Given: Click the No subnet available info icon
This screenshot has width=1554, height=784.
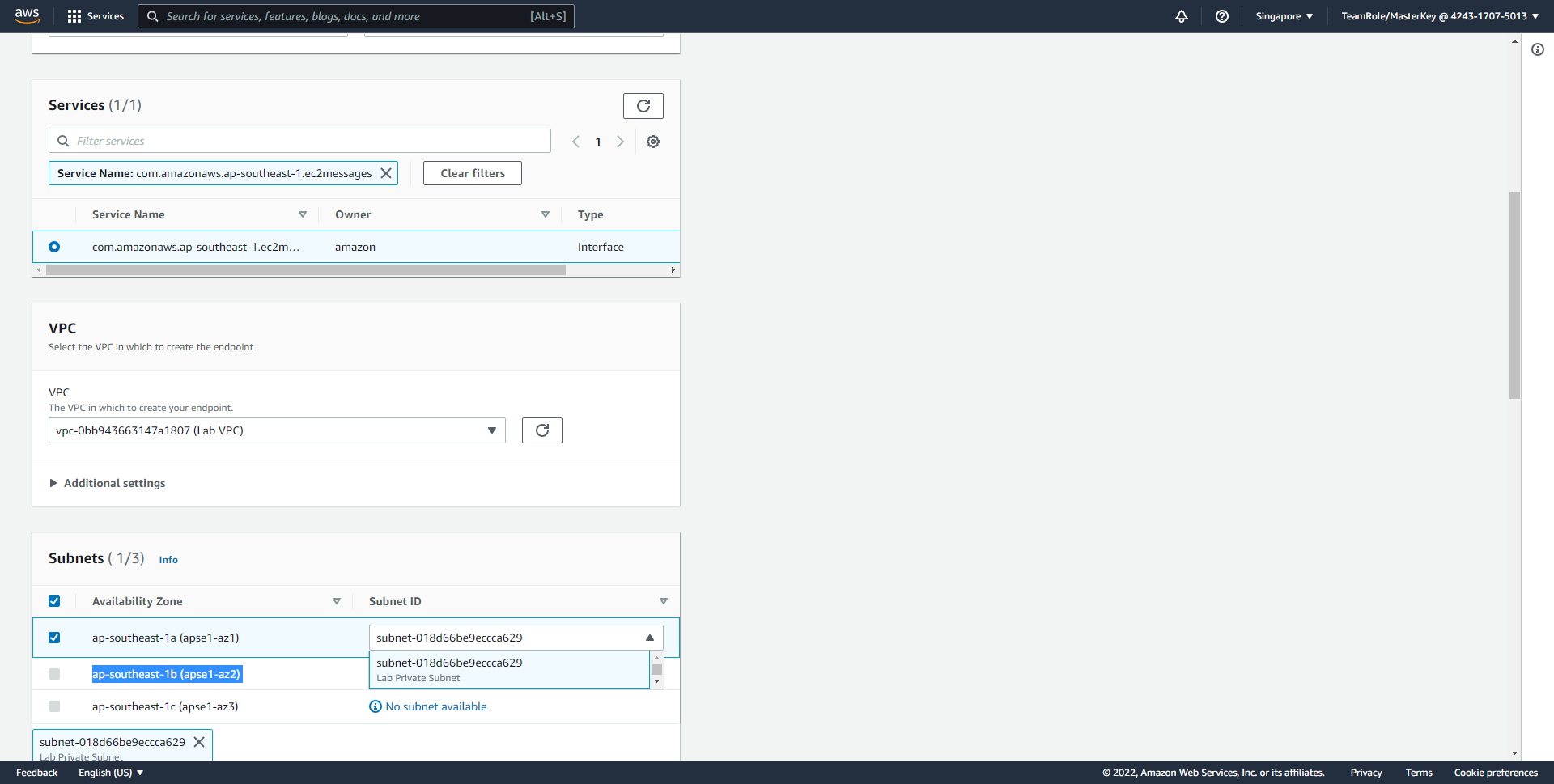Looking at the screenshot, I should (x=375, y=706).
